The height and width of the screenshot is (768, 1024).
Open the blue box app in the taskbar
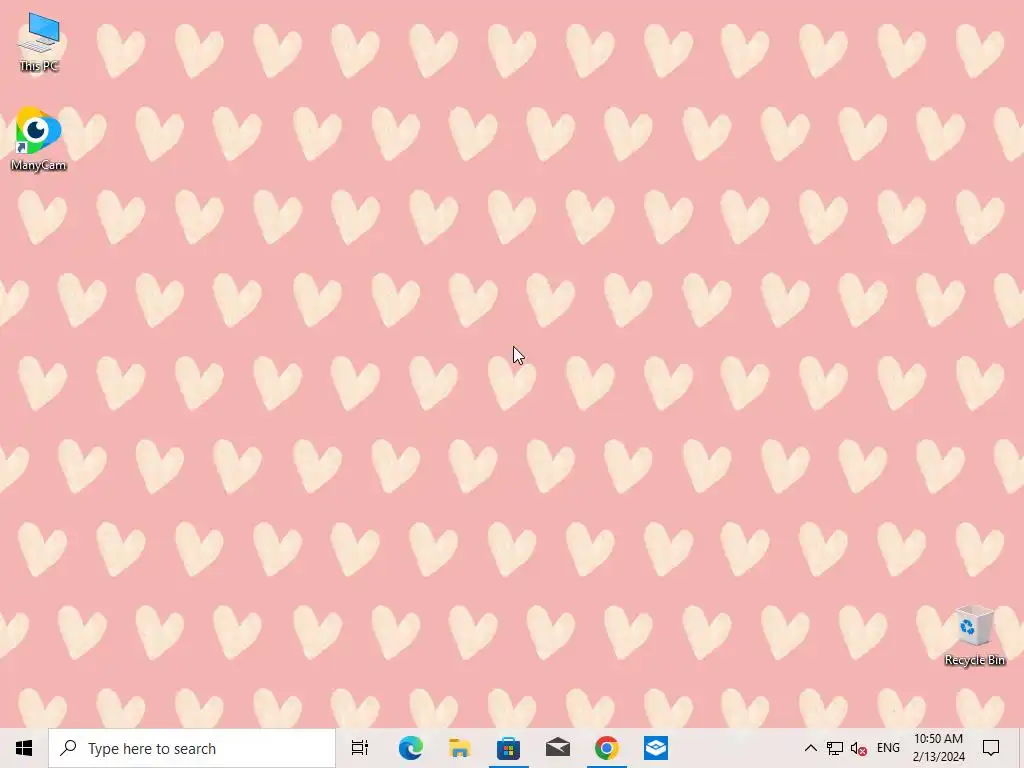click(656, 748)
